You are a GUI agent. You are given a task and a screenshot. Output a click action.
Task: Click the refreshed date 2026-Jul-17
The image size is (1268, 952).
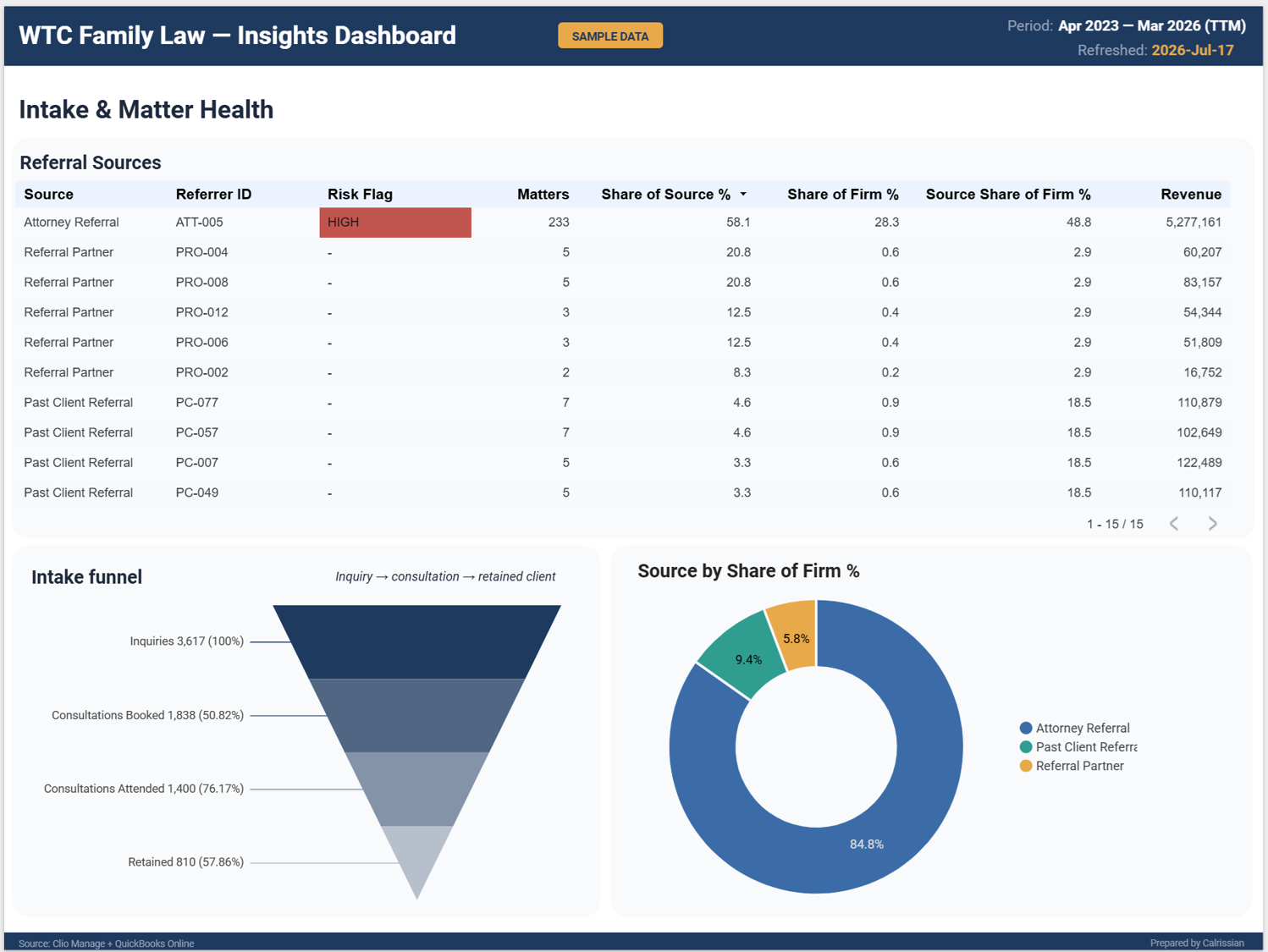[1192, 51]
